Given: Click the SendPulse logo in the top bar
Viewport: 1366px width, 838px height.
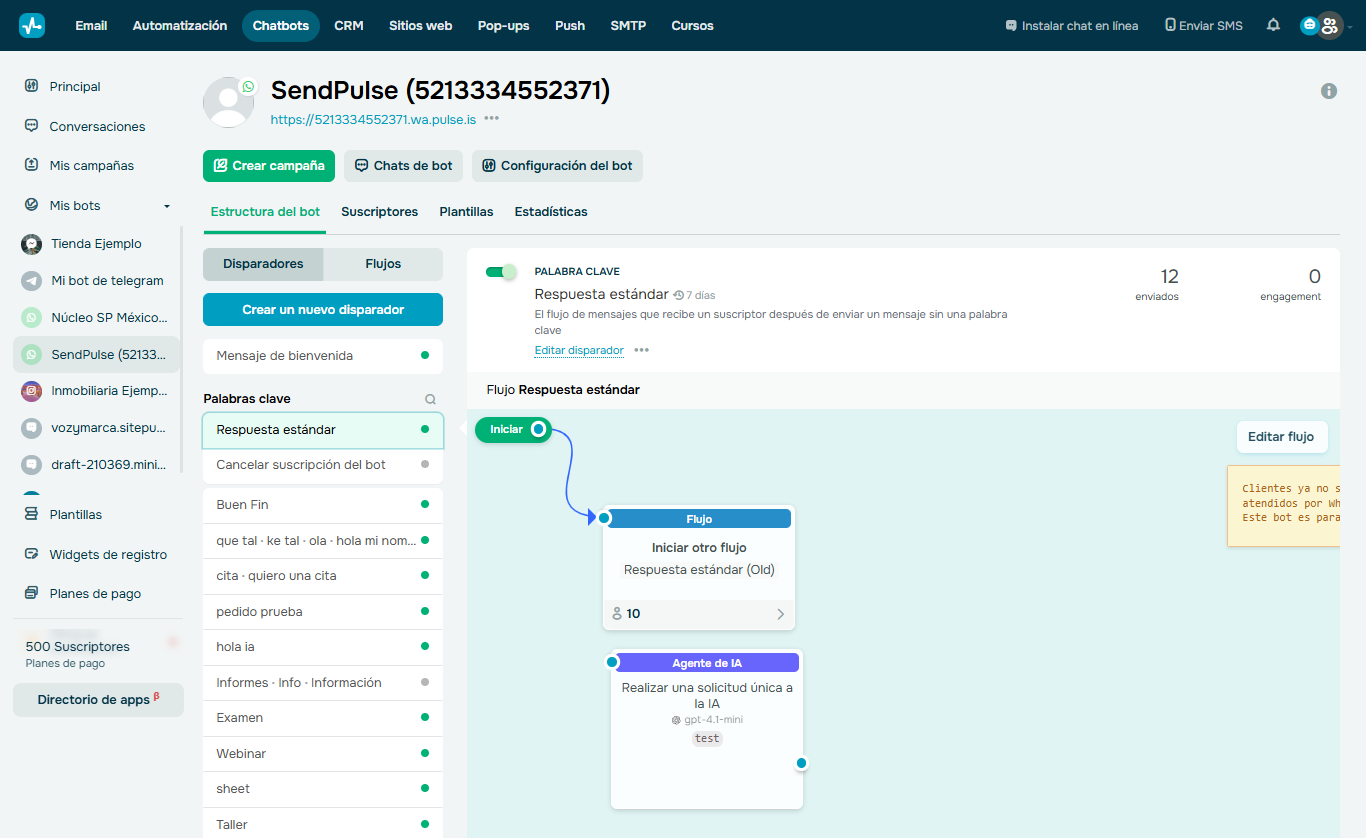Looking at the screenshot, I should (31, 25).
